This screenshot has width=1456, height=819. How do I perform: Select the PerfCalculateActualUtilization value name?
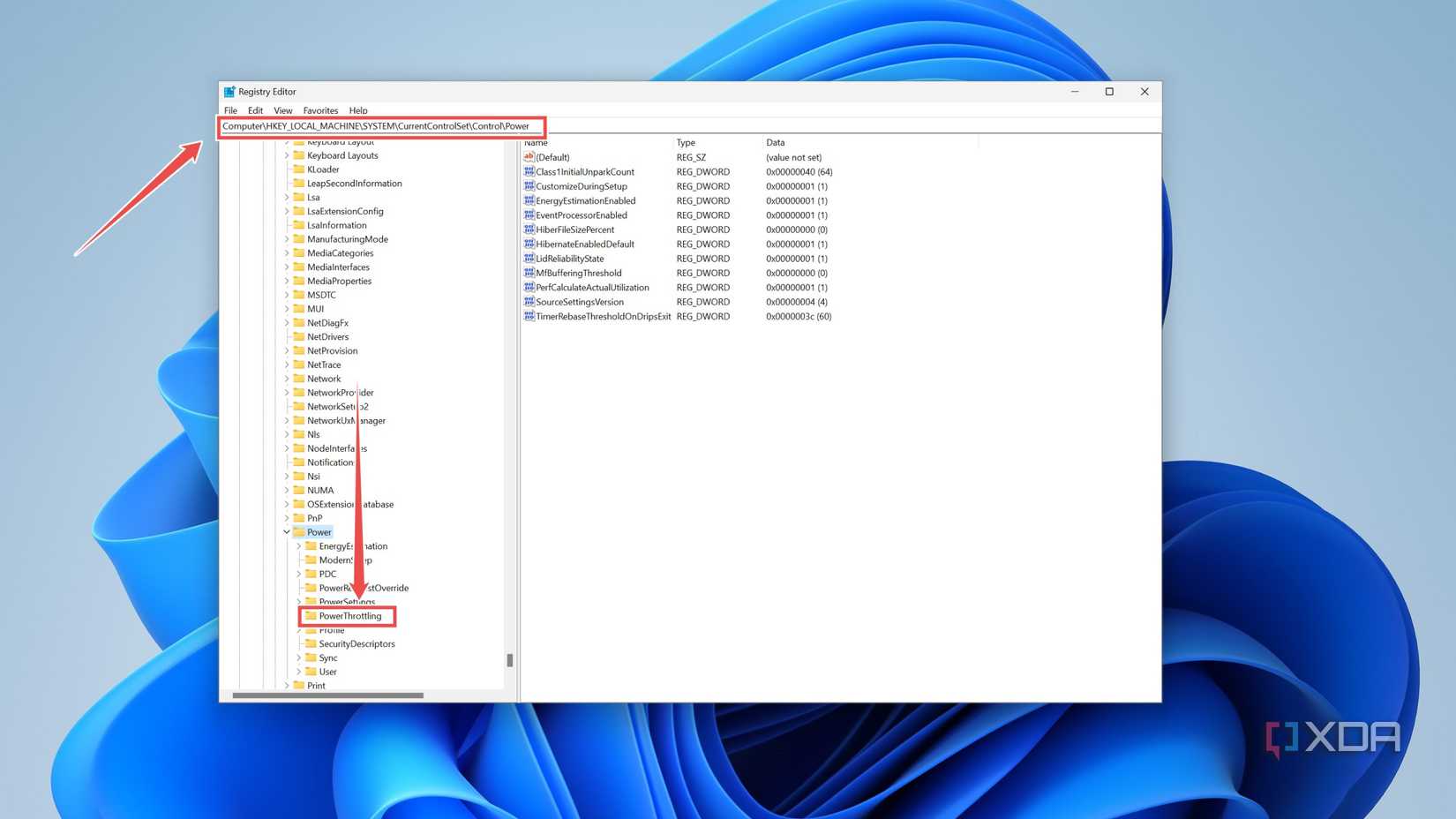pos(592,288)
